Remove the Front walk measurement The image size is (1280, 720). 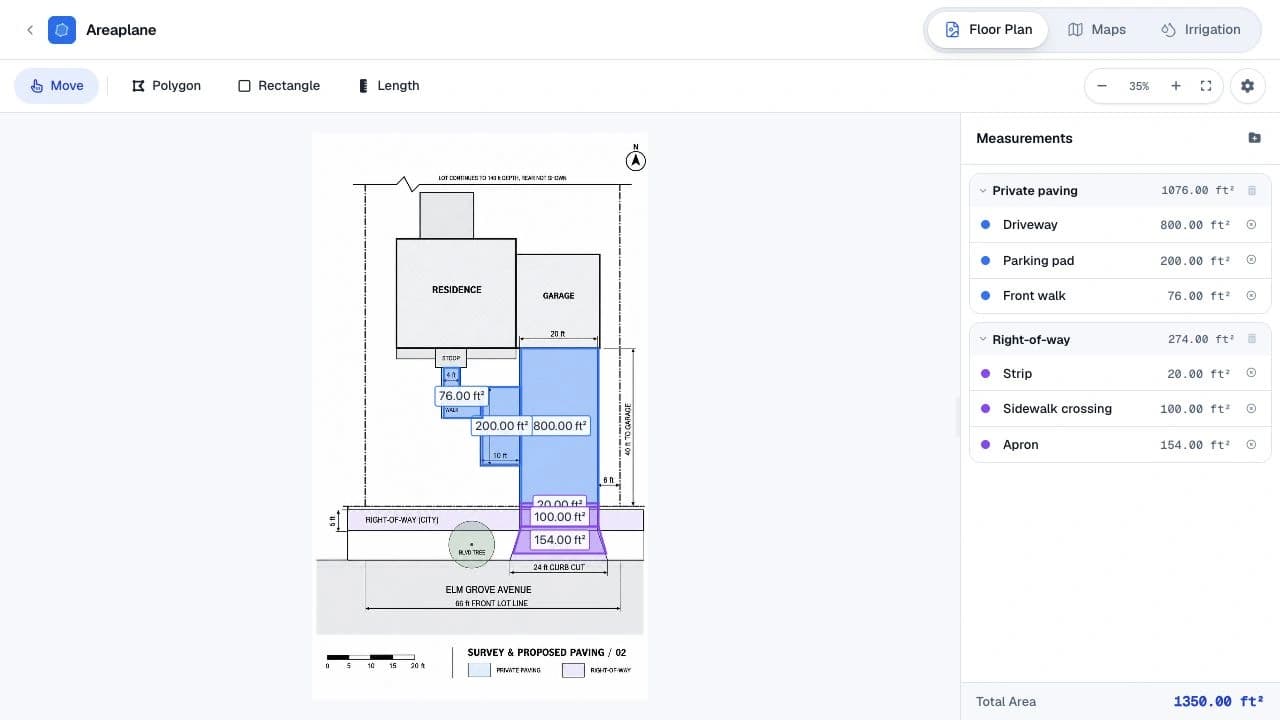(1251, 296)
